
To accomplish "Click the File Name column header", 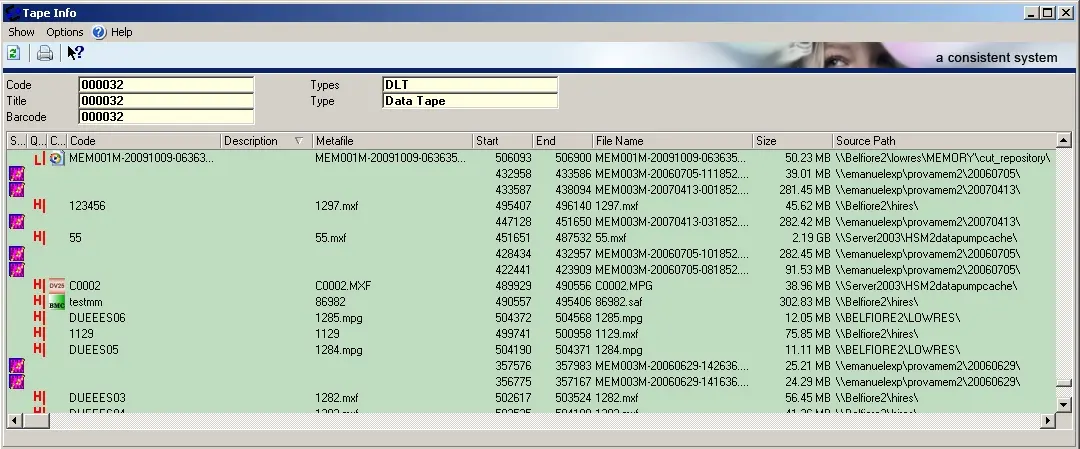I will 670,141.
